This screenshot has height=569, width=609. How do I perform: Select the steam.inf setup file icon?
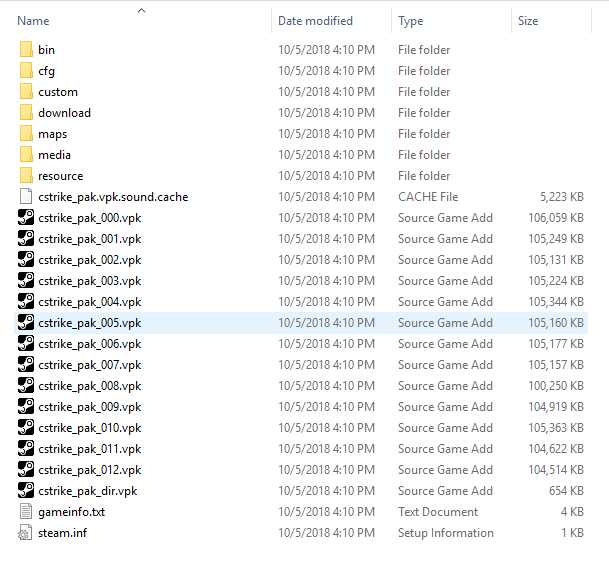[26, 533]
